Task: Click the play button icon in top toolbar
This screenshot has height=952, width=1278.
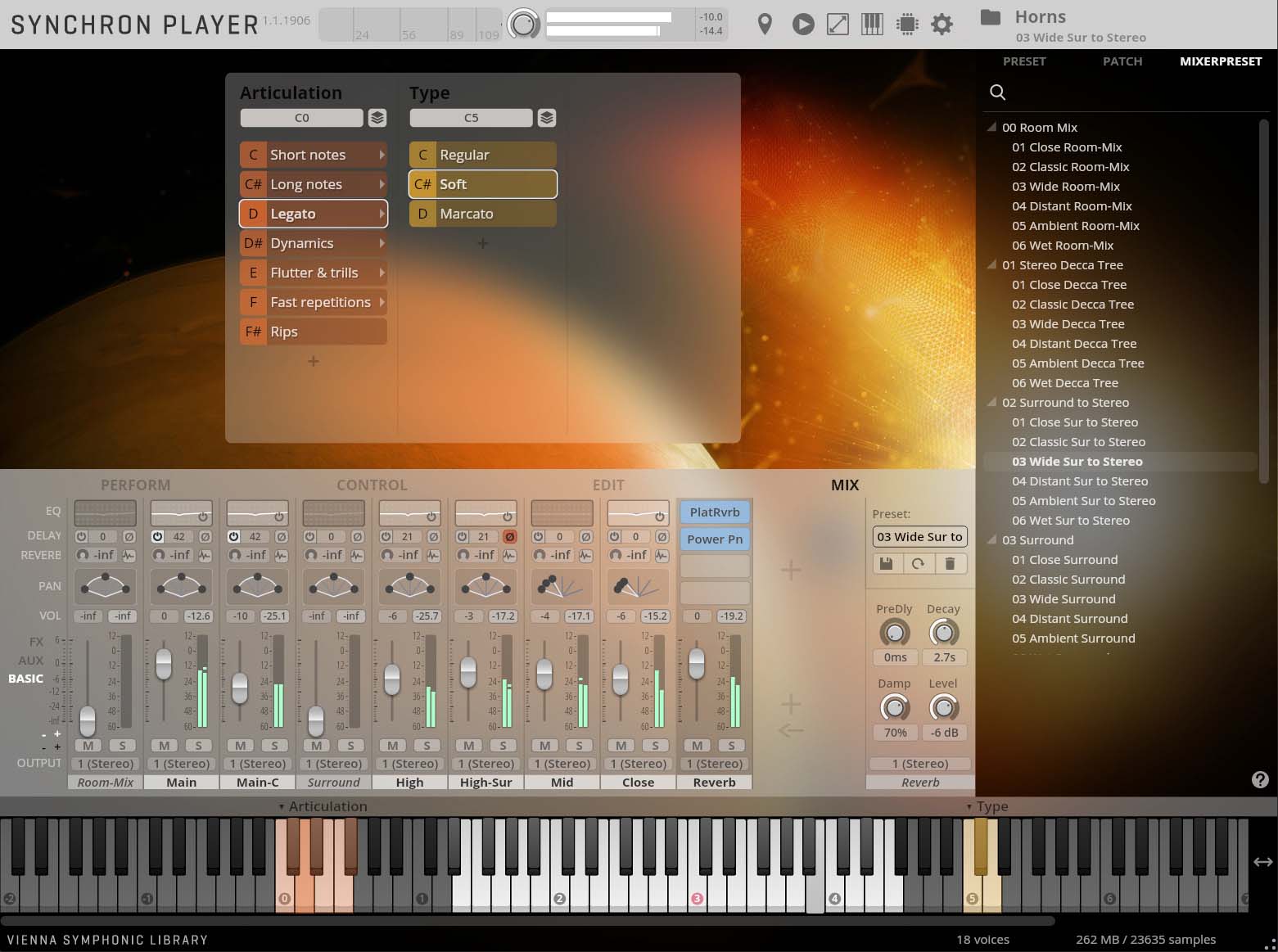Action: (803, 25)
